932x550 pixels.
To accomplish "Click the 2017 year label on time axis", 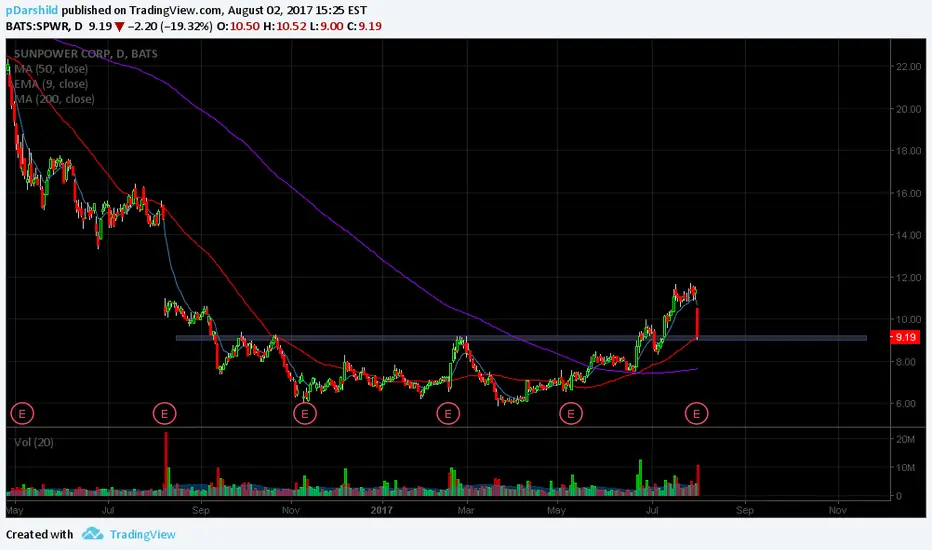I will pyautogui.click(x=382, y=510).
